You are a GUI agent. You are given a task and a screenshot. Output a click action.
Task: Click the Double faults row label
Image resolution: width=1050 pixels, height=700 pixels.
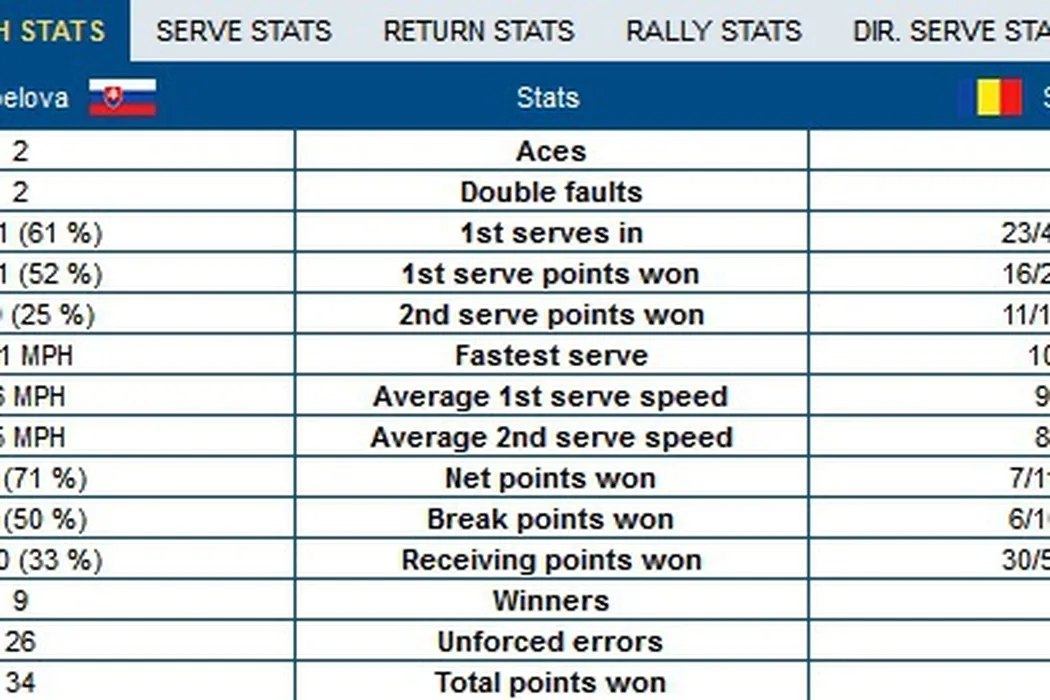pos(551,192)
